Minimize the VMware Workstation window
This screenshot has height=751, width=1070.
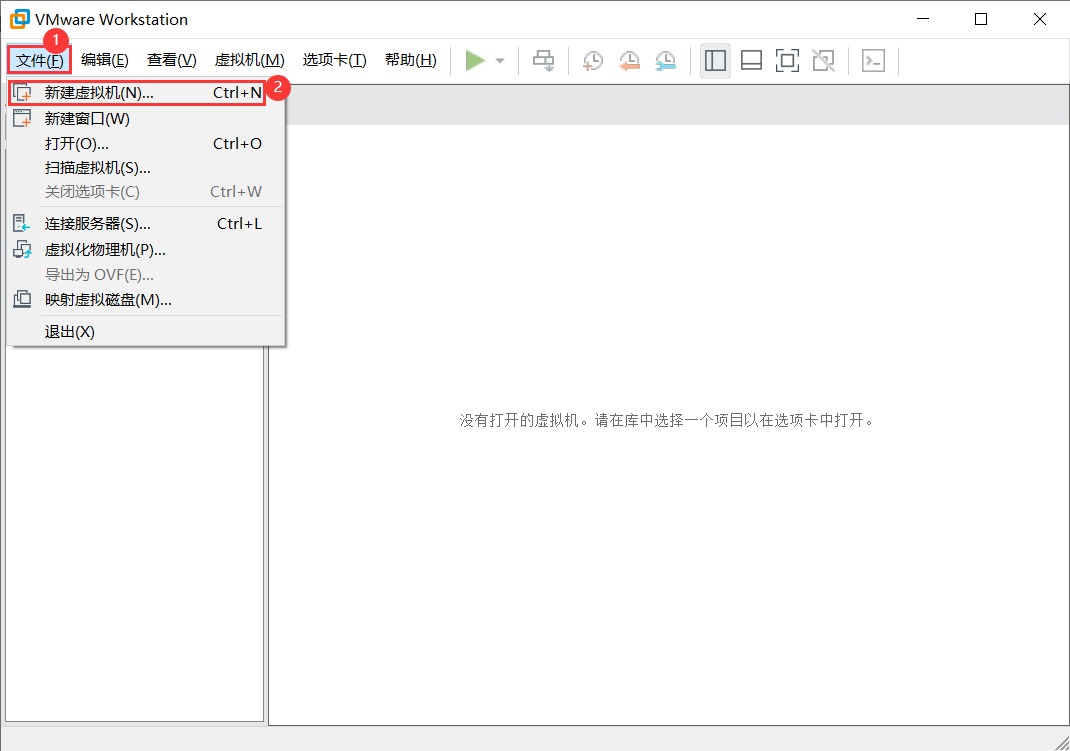tap(923, 19)
